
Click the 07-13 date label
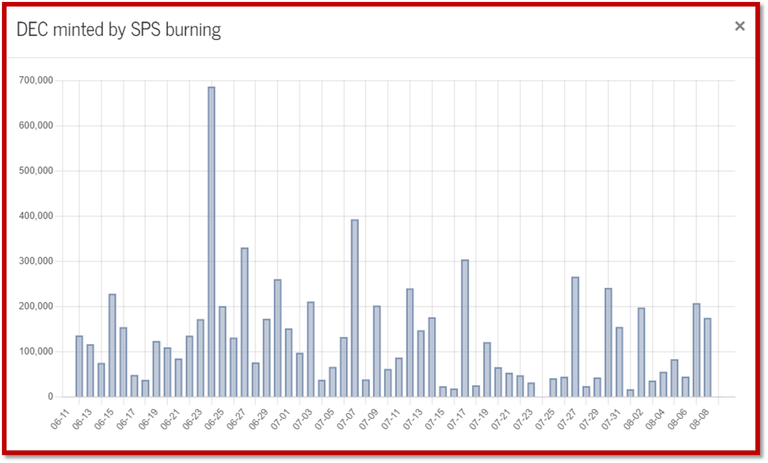point(412,419)
